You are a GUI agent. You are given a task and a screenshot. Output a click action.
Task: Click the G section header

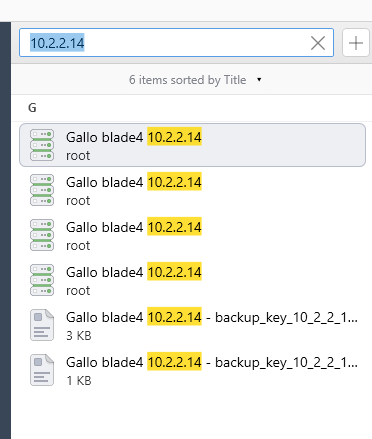pos(32,108)
